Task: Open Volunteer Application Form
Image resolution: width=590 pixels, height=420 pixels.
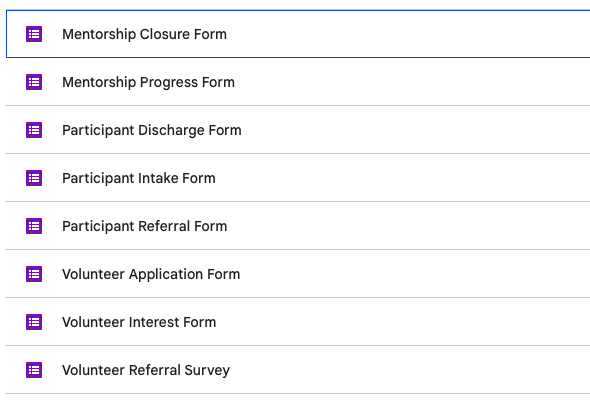Action: tap(151, 274)
